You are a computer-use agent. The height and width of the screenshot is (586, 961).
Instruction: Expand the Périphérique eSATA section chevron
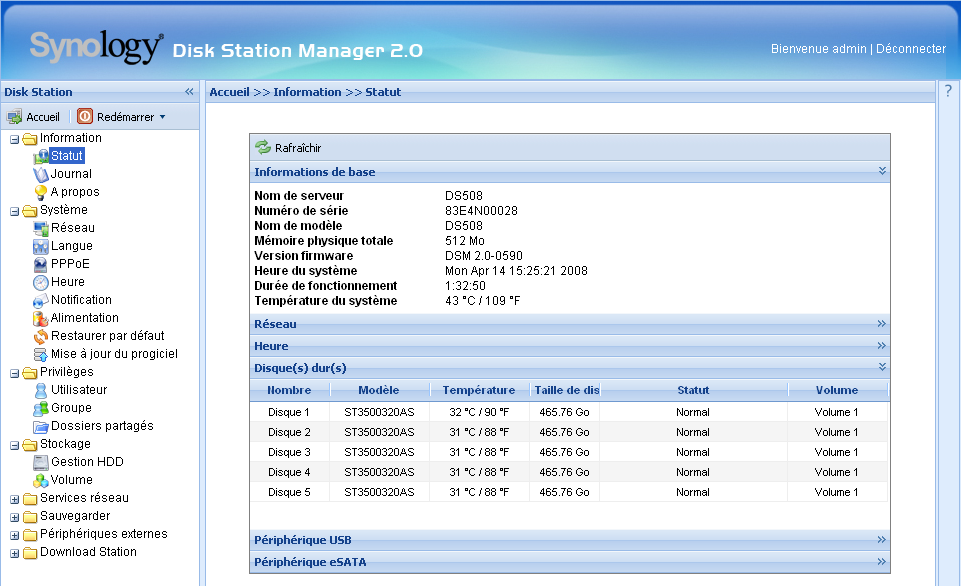pyautogui.click(x=882, y=561)
